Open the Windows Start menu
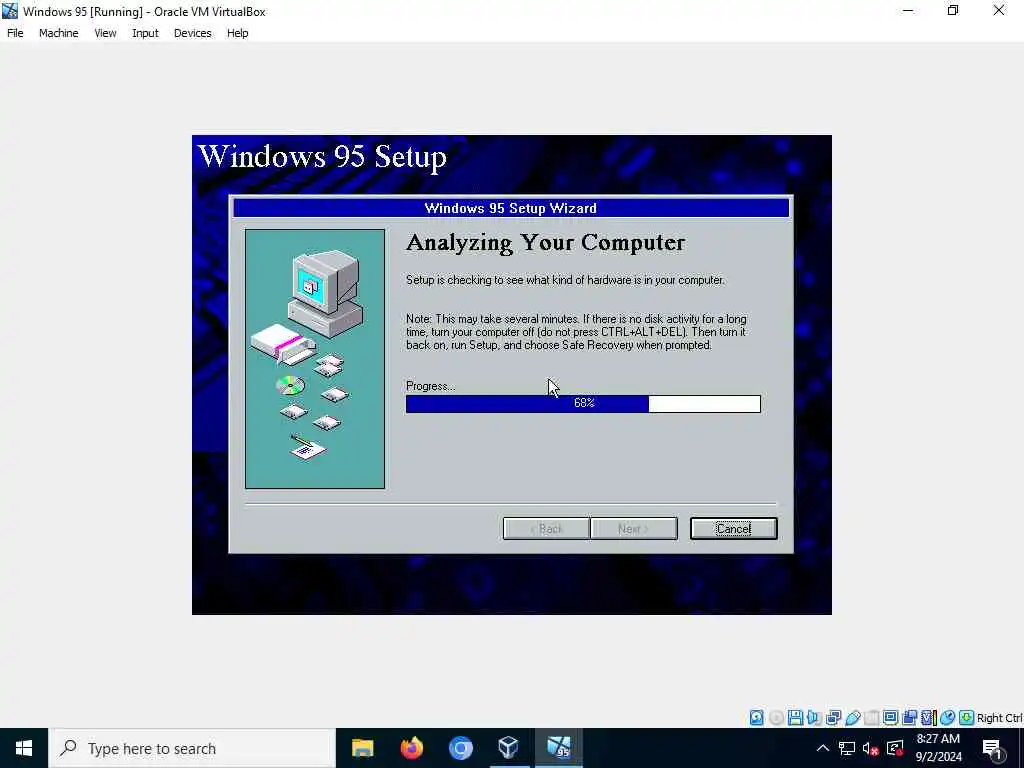 [24, 748]
